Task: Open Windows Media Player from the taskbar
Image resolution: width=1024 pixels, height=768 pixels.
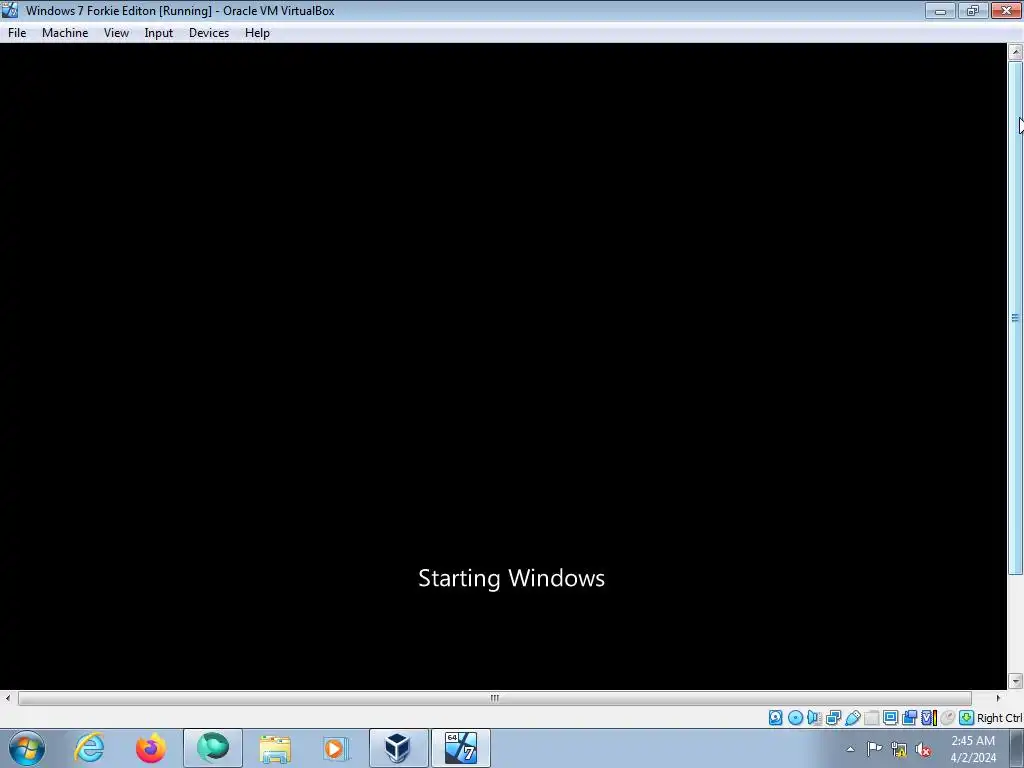Action: [336, 748]
